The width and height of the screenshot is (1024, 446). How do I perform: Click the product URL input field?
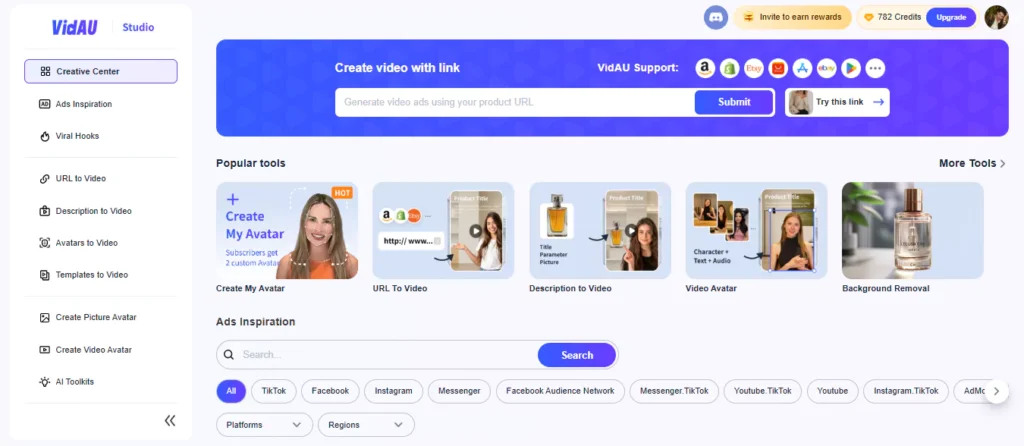pos(515,102)
